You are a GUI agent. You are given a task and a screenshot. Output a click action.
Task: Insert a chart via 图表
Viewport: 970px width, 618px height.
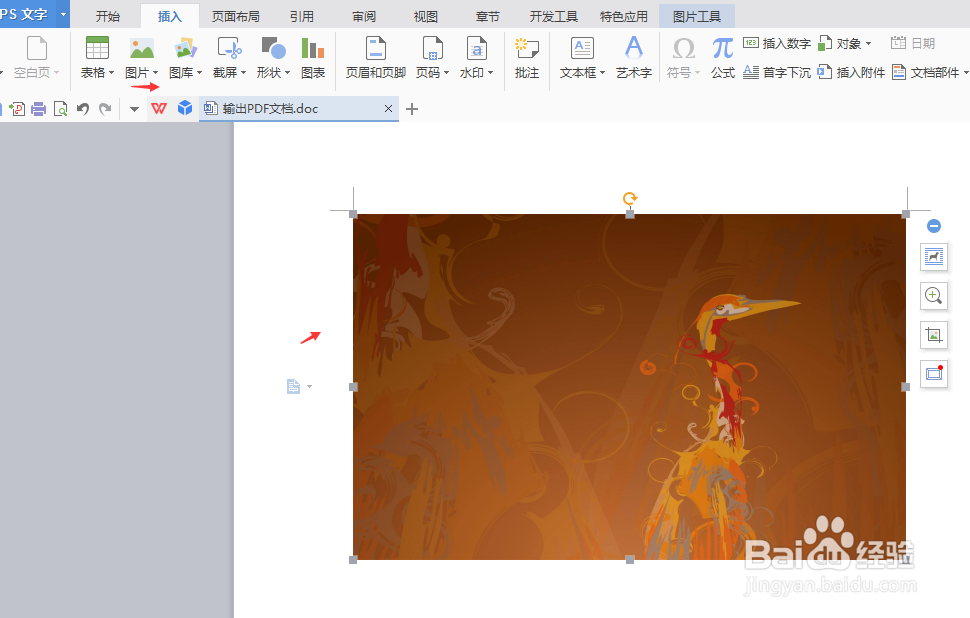click(x=313, y=58)
